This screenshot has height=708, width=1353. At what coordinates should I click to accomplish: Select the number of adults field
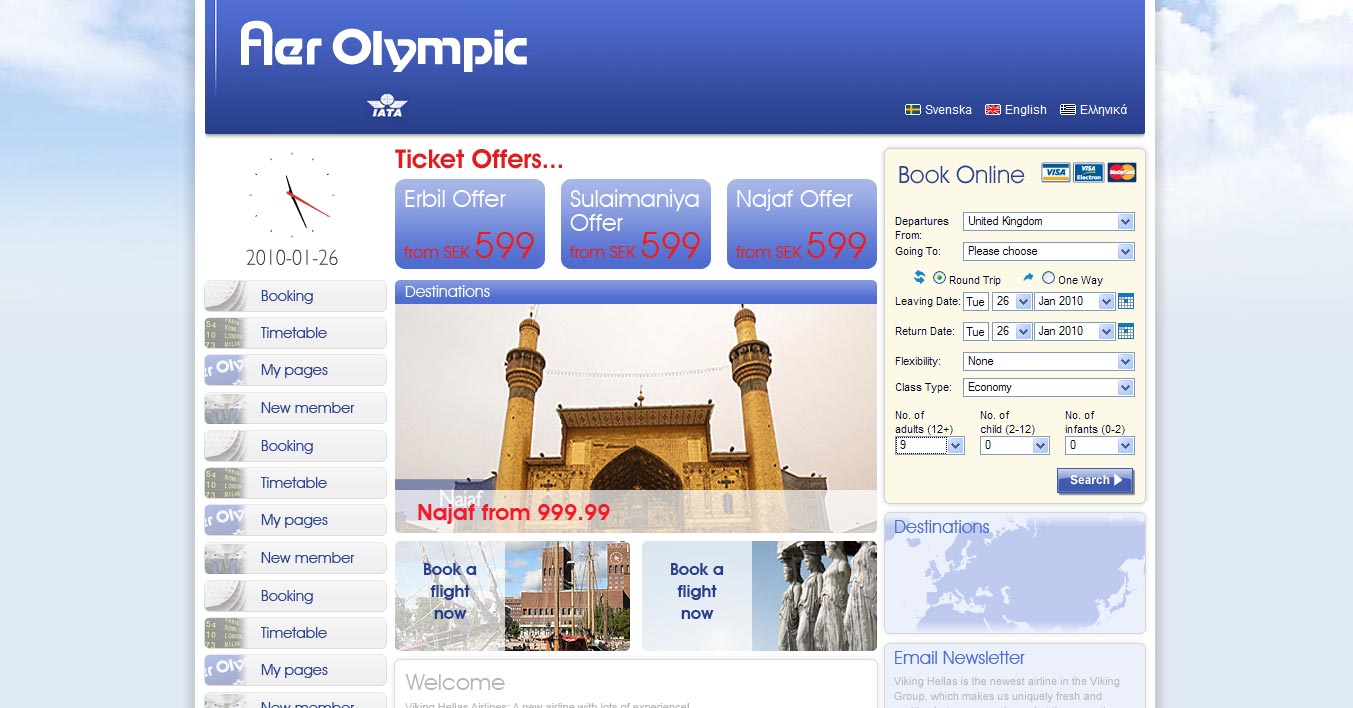(929, 446)
